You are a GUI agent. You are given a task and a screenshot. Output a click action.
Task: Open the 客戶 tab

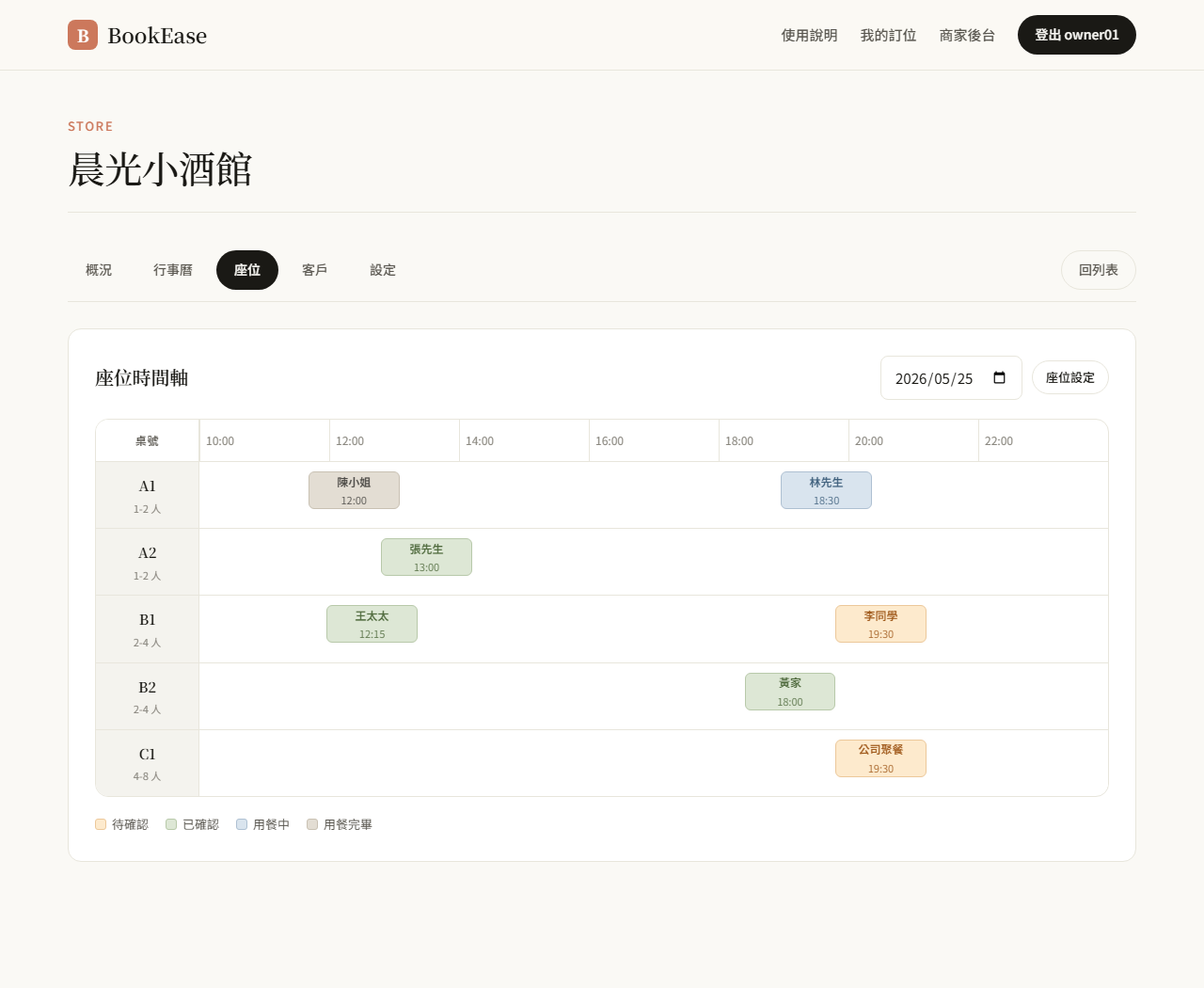(x=315, y=270)
